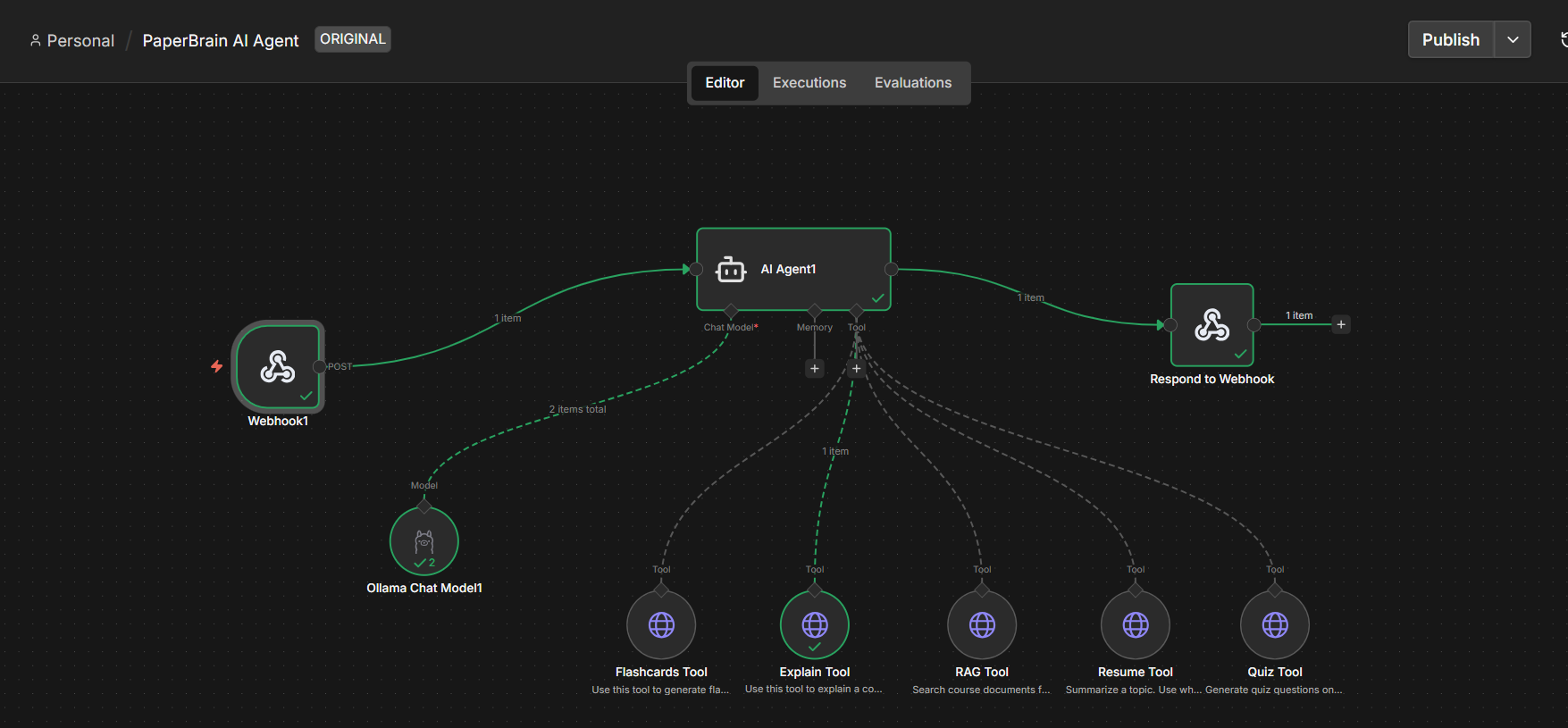Screen dimensions: 1568x728
Task: Click the POST label on Webhook1 output
Action: [340, 366]
